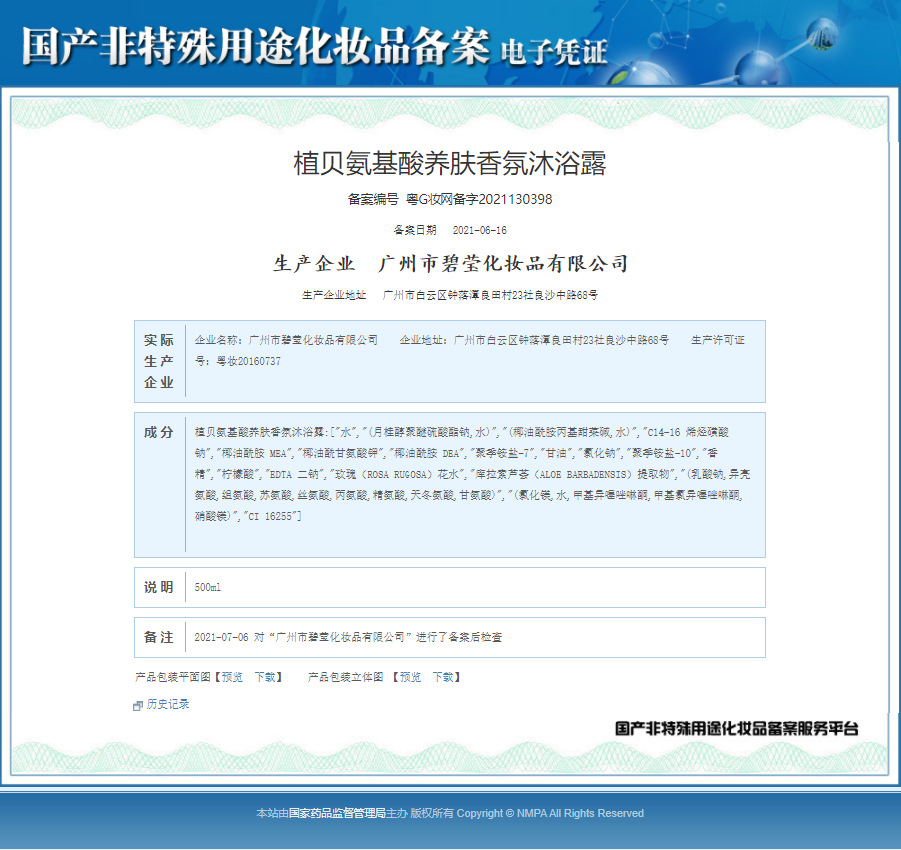Click the 实际生产企业 section label
The height and width of the screenshot is (850, 901).
[159, 361]
